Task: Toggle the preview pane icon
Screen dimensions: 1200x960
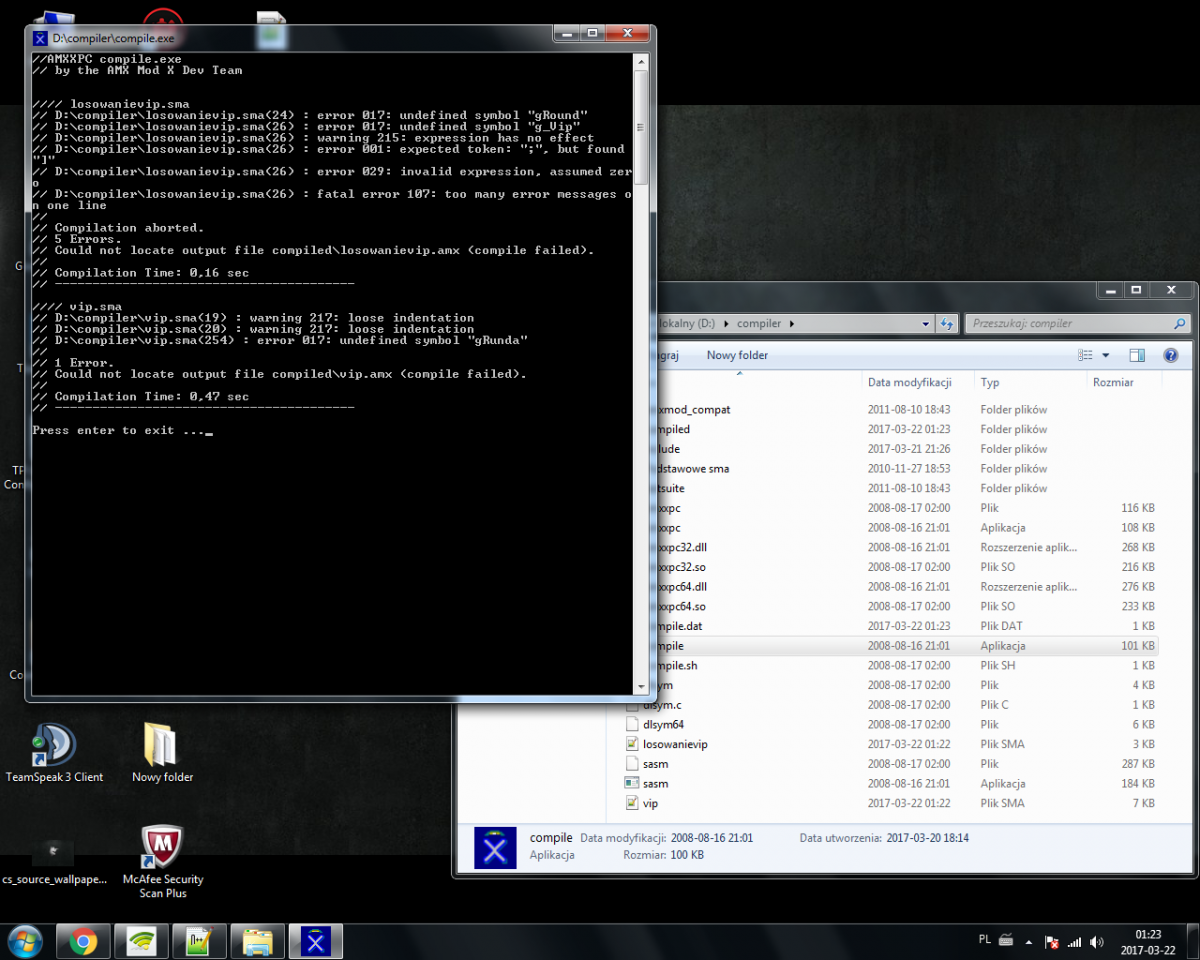Action: click(x=1137, y=355)
